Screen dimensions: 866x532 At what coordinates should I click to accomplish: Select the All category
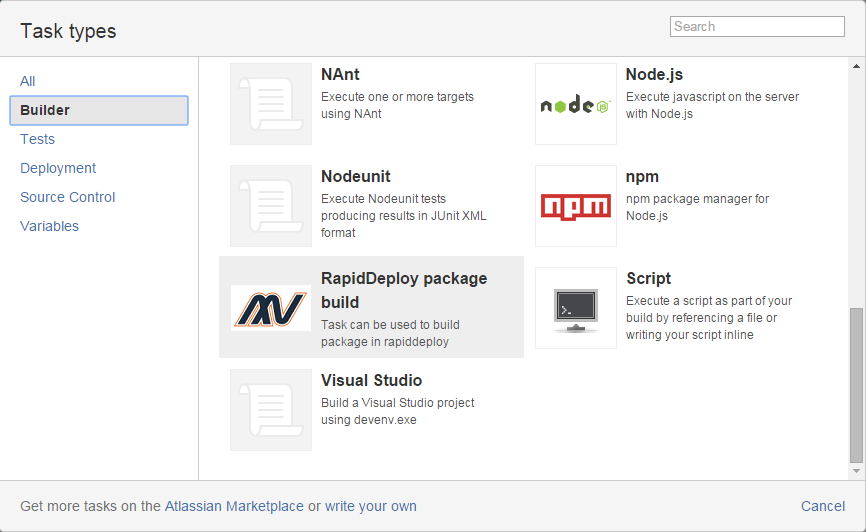pos(28,81)
